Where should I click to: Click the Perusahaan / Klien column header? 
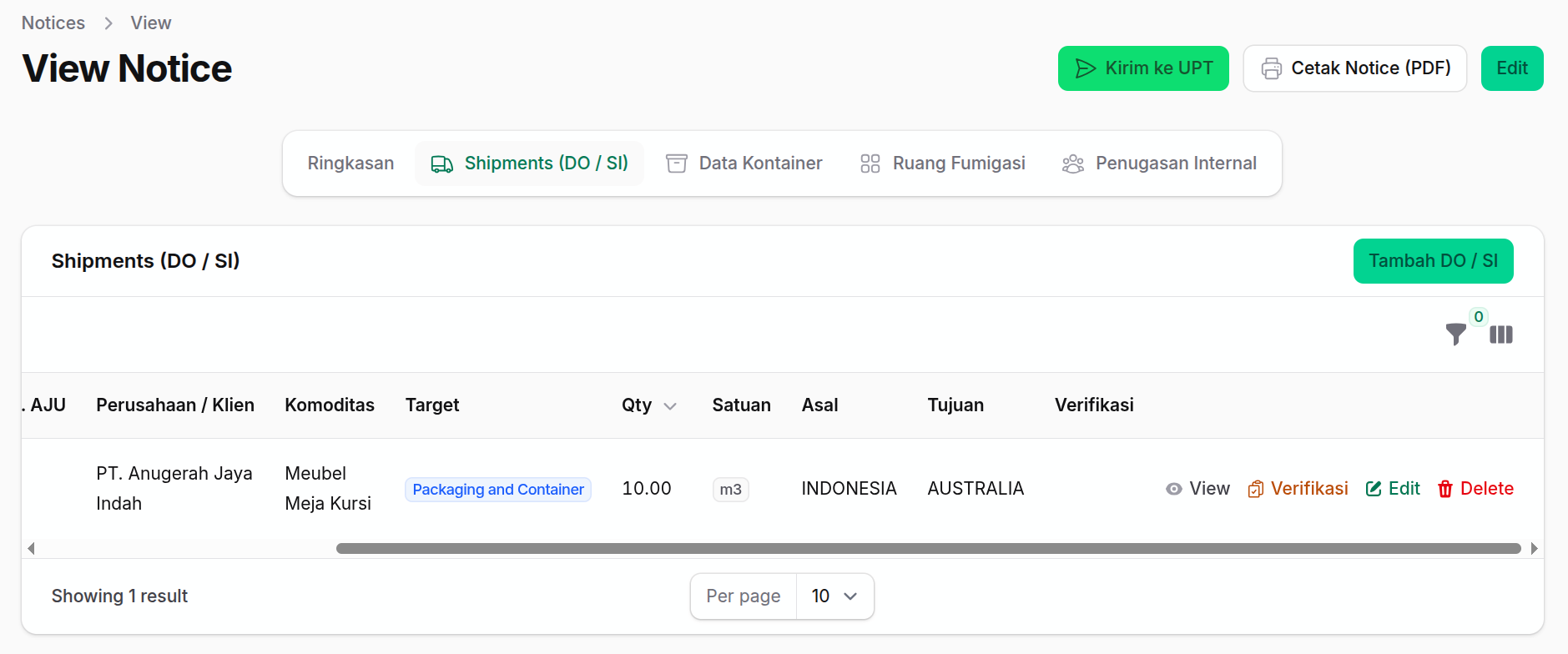175,405
